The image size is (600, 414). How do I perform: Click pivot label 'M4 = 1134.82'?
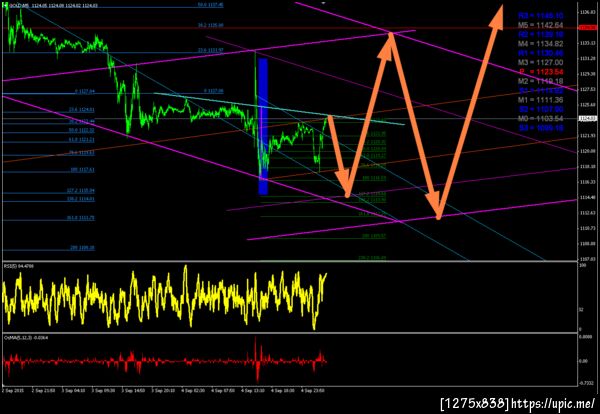(x=540, y=44)
